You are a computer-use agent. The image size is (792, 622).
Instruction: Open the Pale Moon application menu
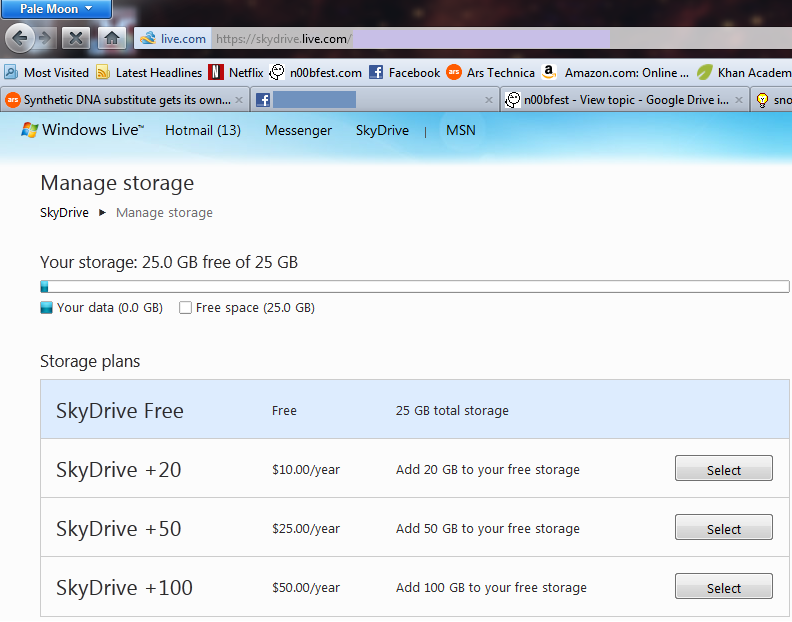pos(56,9)
